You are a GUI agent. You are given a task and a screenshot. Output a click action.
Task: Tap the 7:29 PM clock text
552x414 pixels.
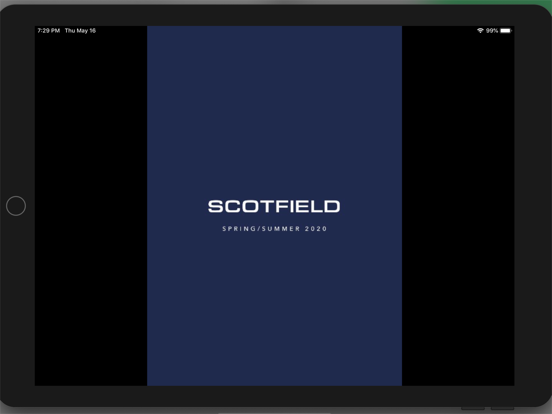pyautogui.click(x=49, y=31)
